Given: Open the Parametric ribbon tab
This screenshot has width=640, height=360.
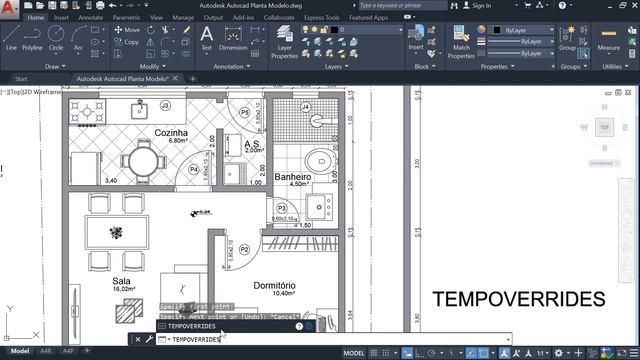Looking at the screenshot, I should click(x=126, y=18).
